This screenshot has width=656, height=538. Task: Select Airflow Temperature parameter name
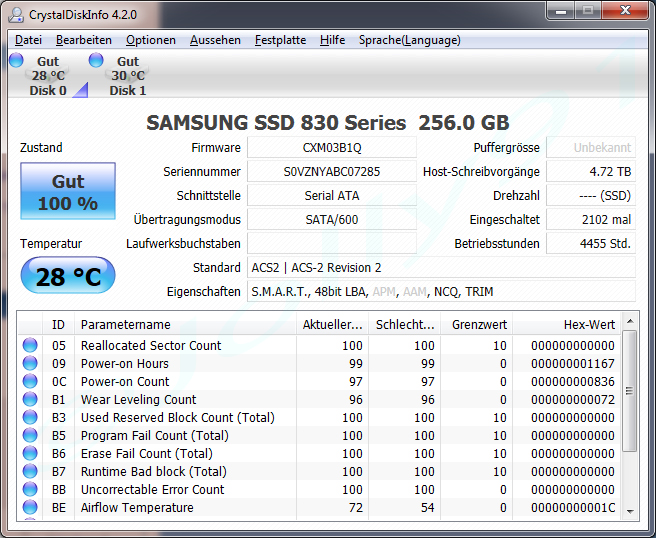[x=137, y=507]
